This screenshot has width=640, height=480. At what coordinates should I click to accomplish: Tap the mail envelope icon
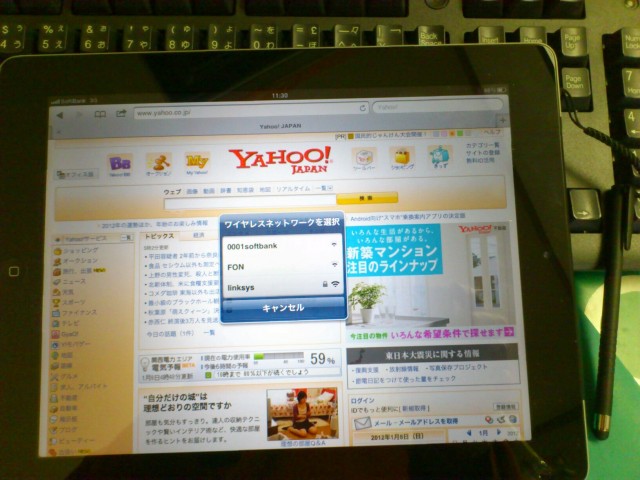point(362,423)
